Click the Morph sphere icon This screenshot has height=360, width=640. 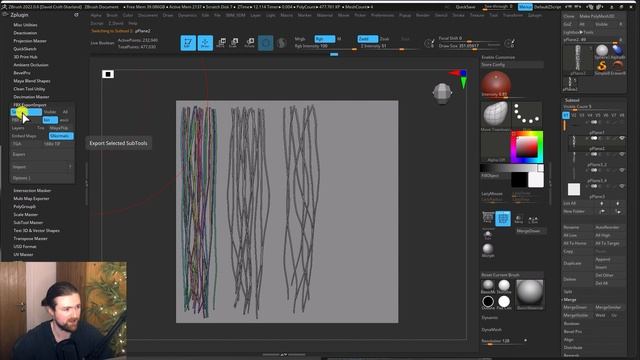point(488,250)
